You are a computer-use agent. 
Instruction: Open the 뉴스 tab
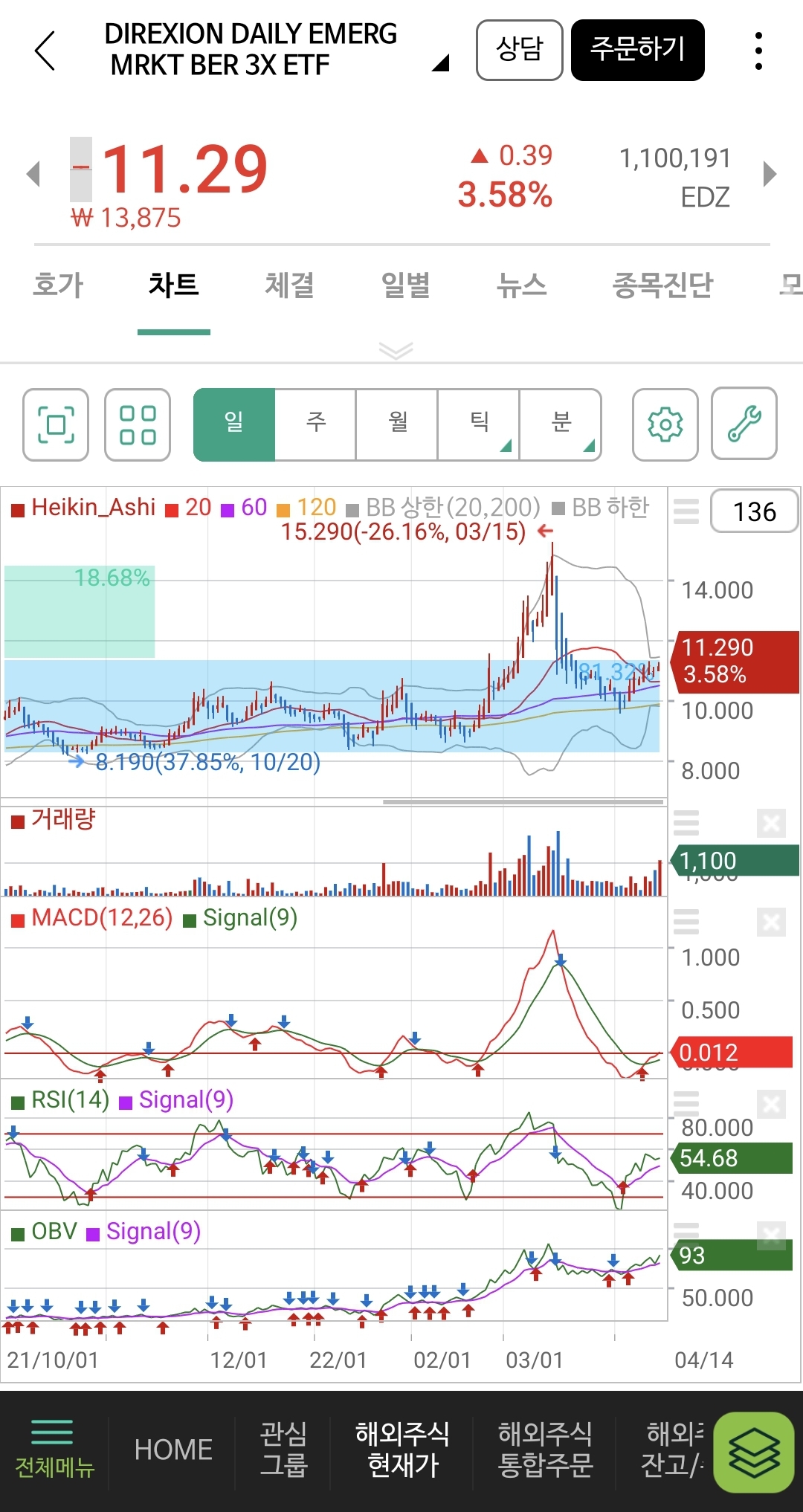522,285
